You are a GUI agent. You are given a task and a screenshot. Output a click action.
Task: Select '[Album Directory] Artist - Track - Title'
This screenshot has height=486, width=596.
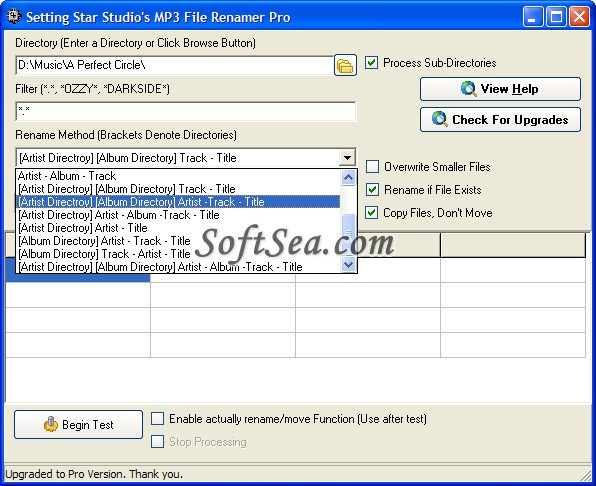178,241
